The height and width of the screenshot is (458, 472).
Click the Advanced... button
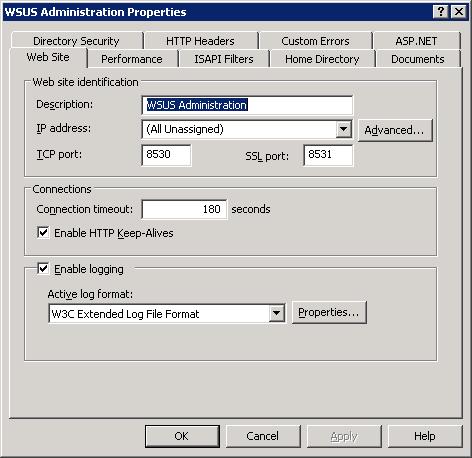pos(395,130)
